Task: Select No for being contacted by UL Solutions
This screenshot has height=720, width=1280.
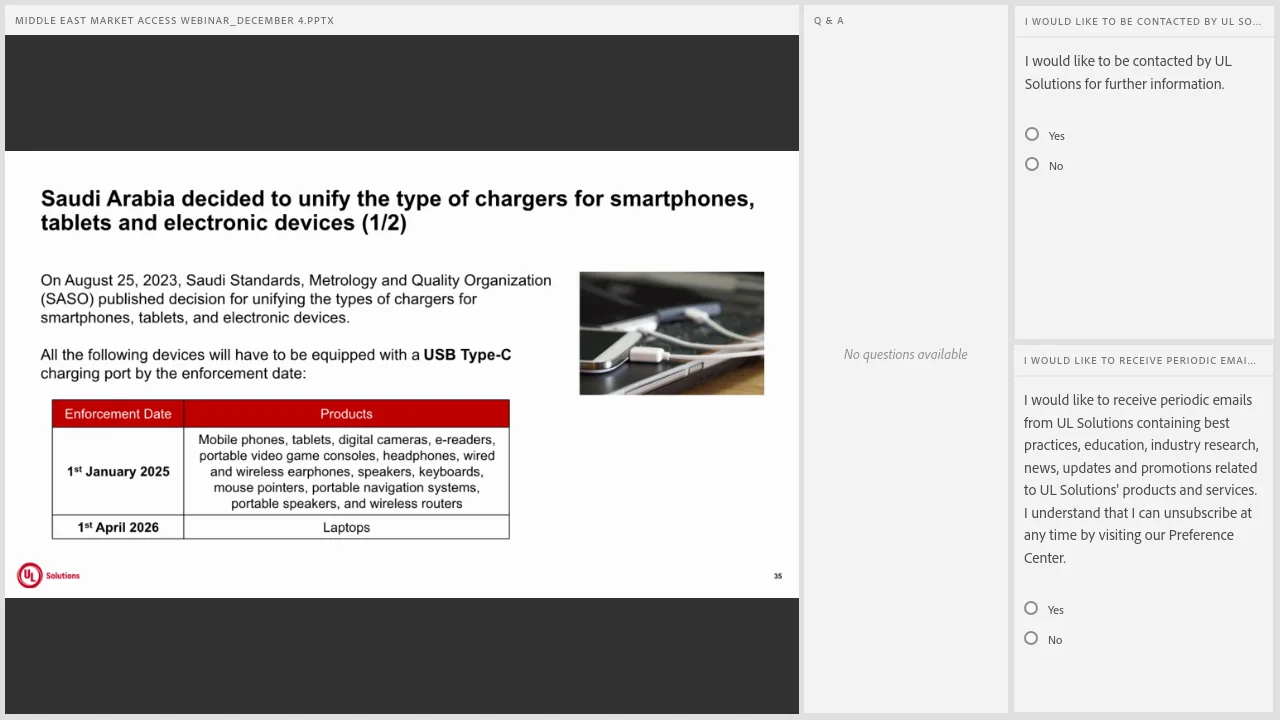Action: pos(1032,165)
